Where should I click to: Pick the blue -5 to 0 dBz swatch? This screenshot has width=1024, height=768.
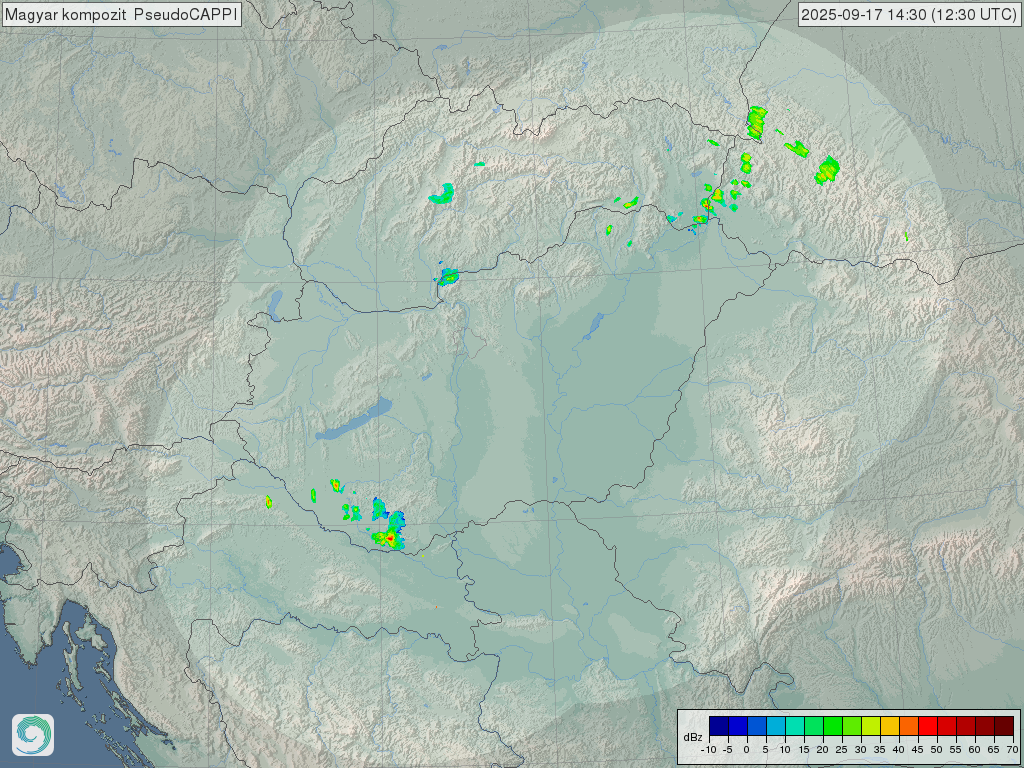pyautogui.click(x=738, y=726)
